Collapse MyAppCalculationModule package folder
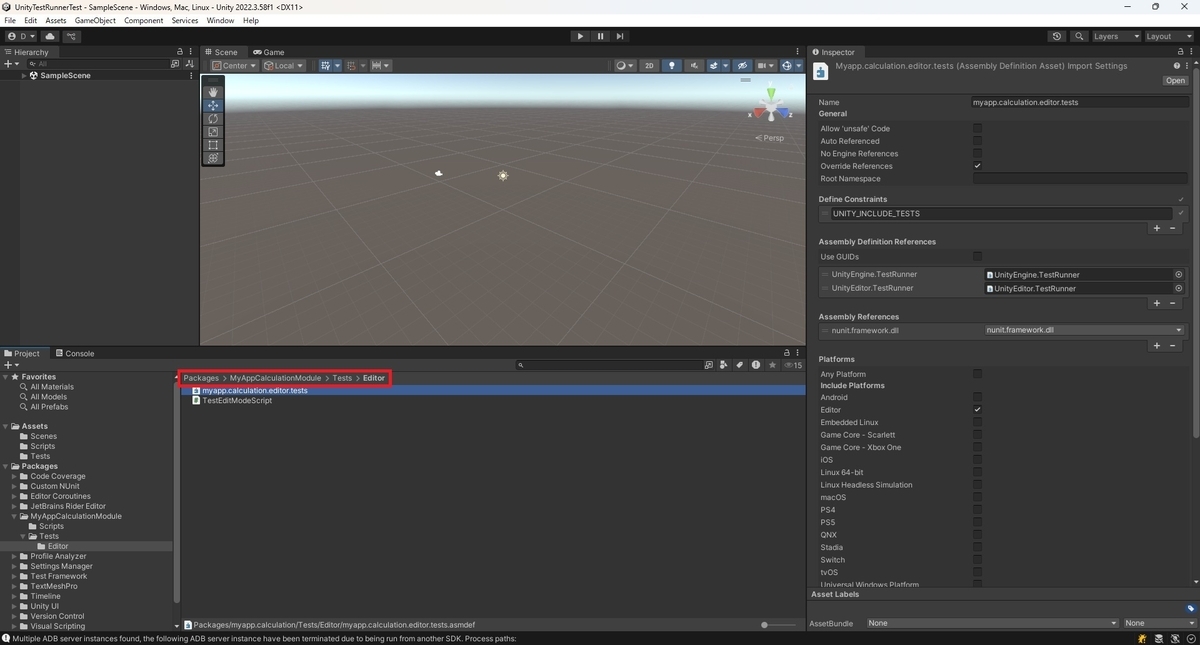The image size is (1200, 645). [15, 517]
